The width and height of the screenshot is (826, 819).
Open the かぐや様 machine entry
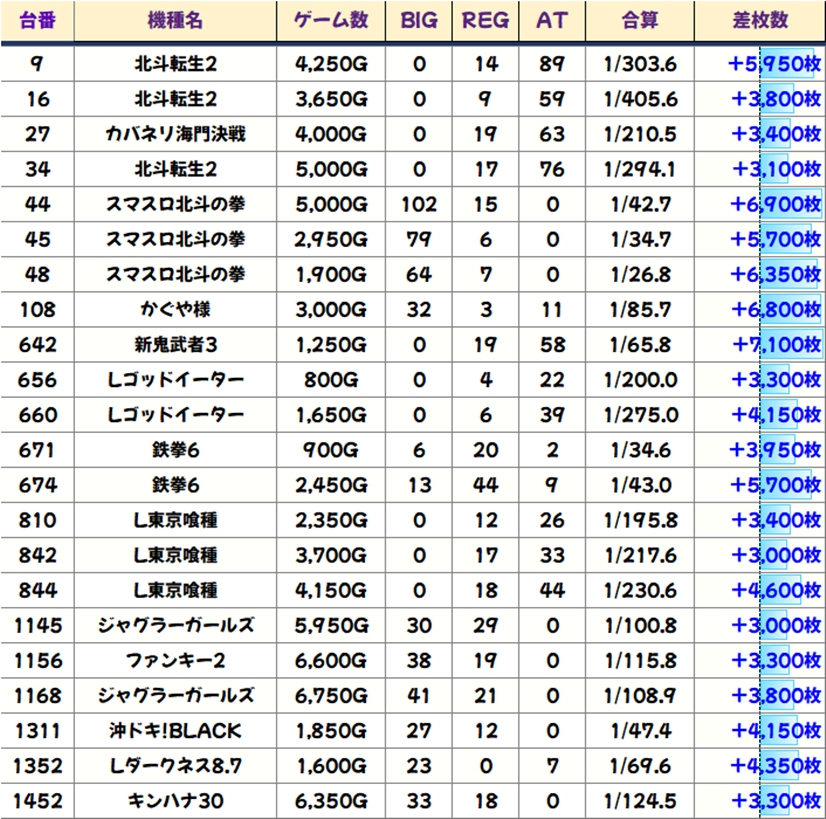point(175,310)
